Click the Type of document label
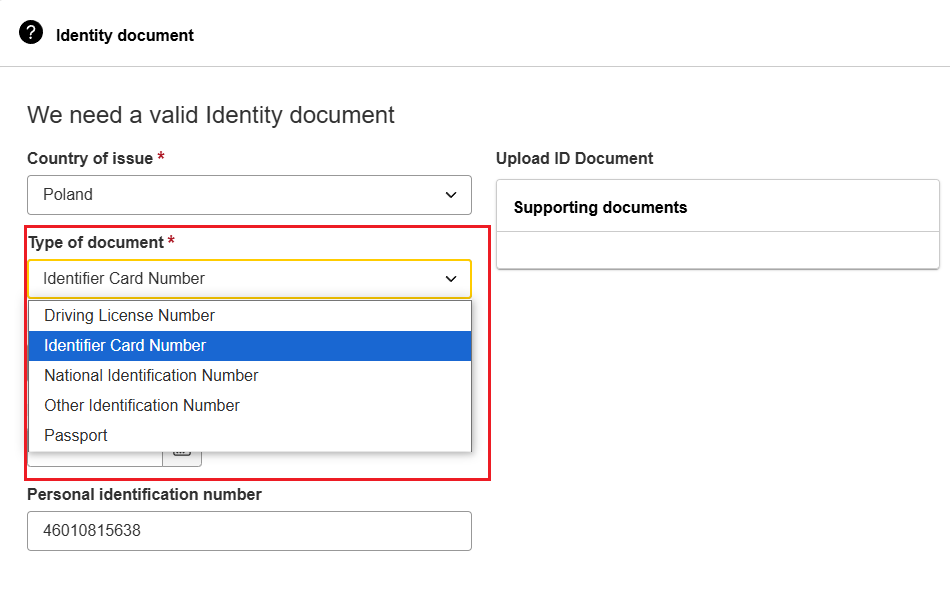Image resolution: width=950 pixels, height=595 pixels. (96, 242)
